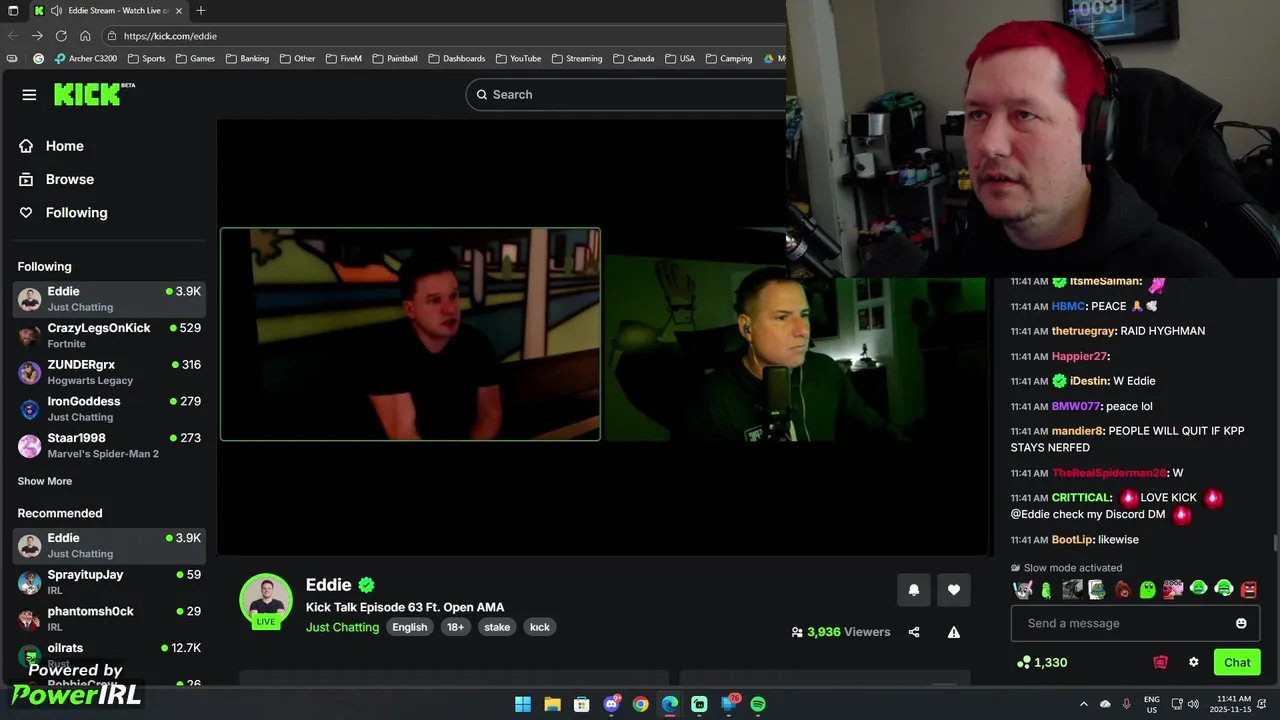Click the chat scrollbar
Screen dimensions: 1280x720
pyautogui.click(x=1274, y=543)
